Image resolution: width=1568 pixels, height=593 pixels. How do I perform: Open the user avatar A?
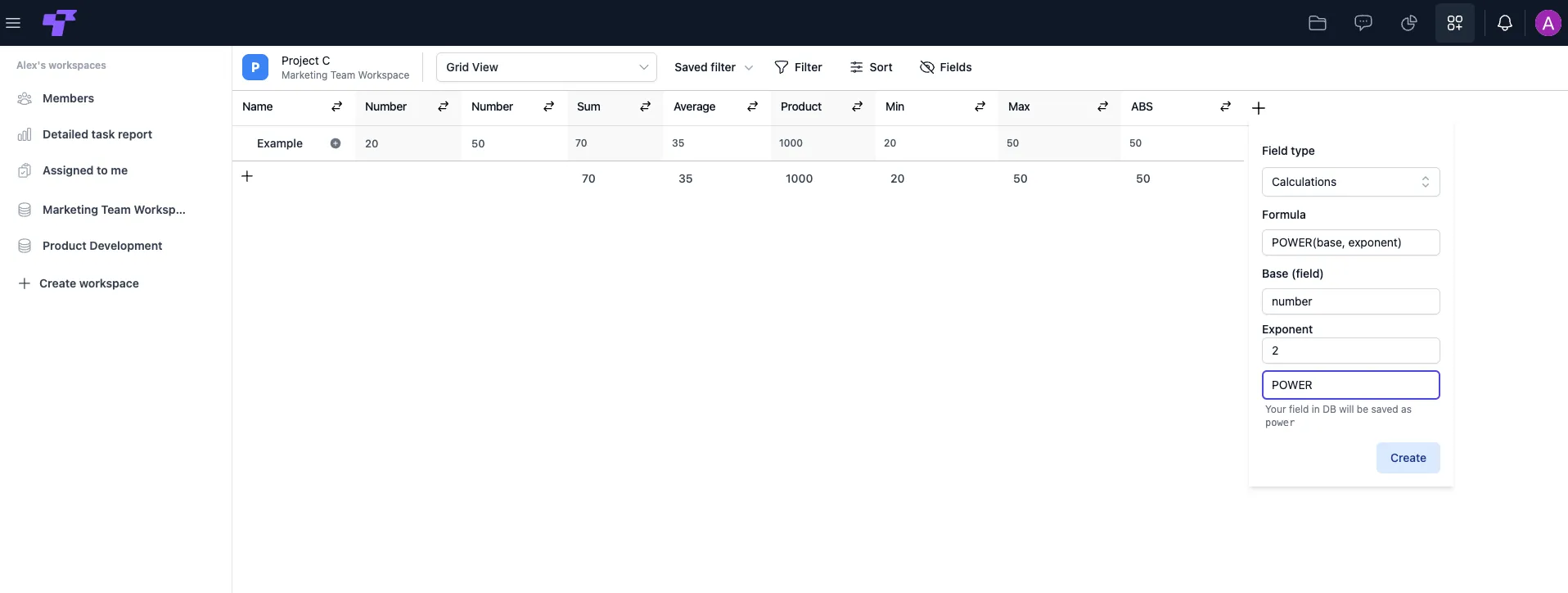point(1548,23)
